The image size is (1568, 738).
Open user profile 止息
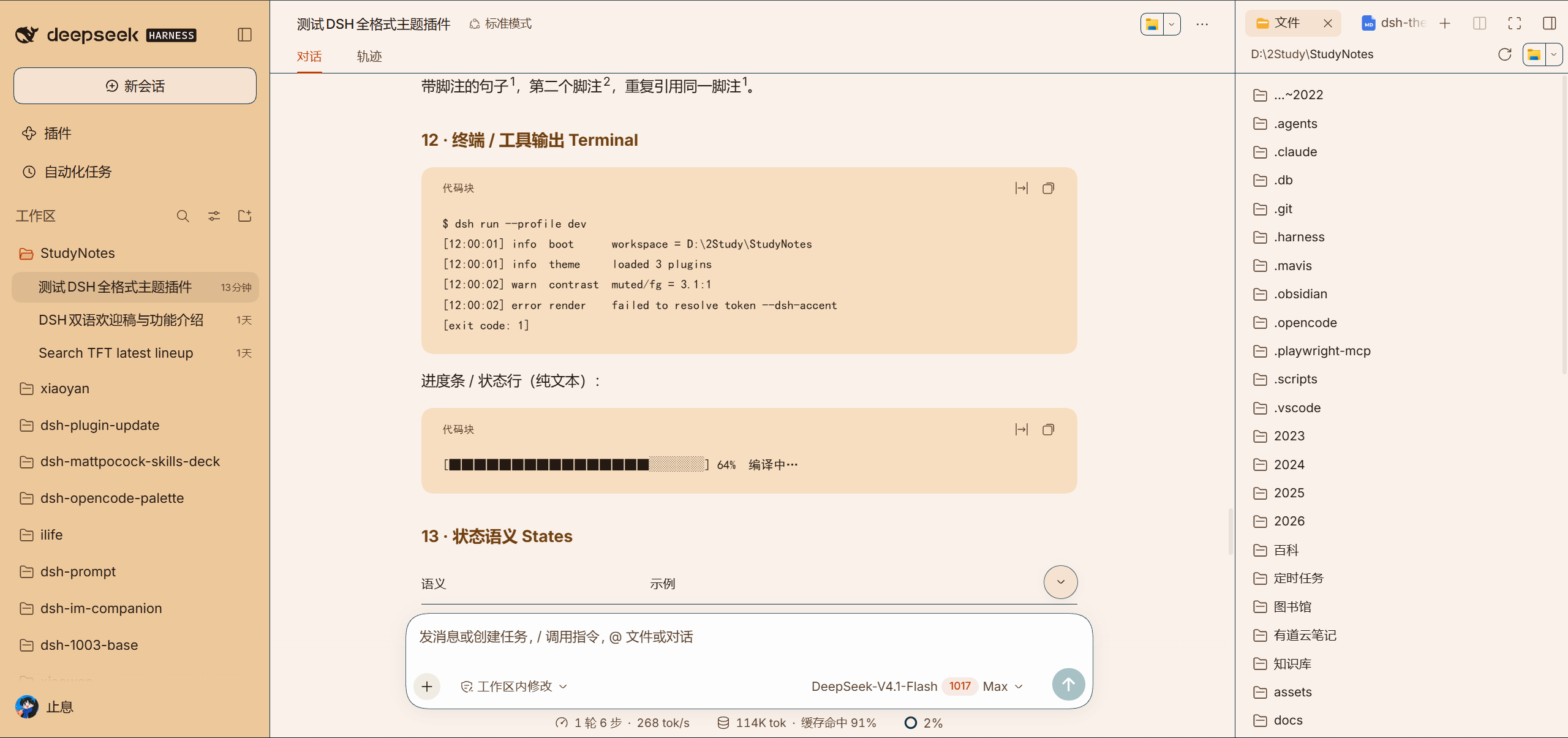[x=44, y=707]
